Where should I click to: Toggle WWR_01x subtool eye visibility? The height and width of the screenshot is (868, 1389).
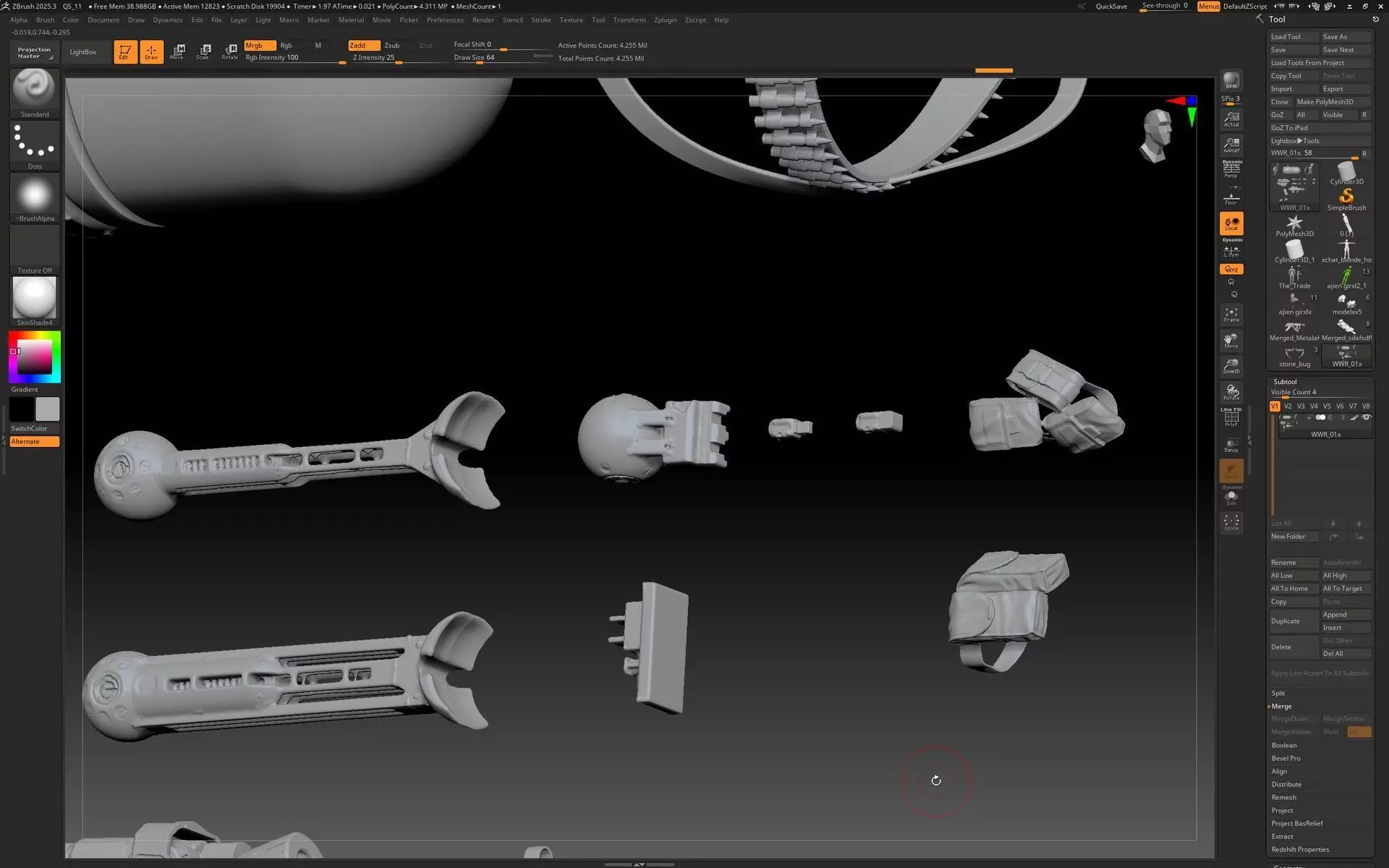[1366, 417]
